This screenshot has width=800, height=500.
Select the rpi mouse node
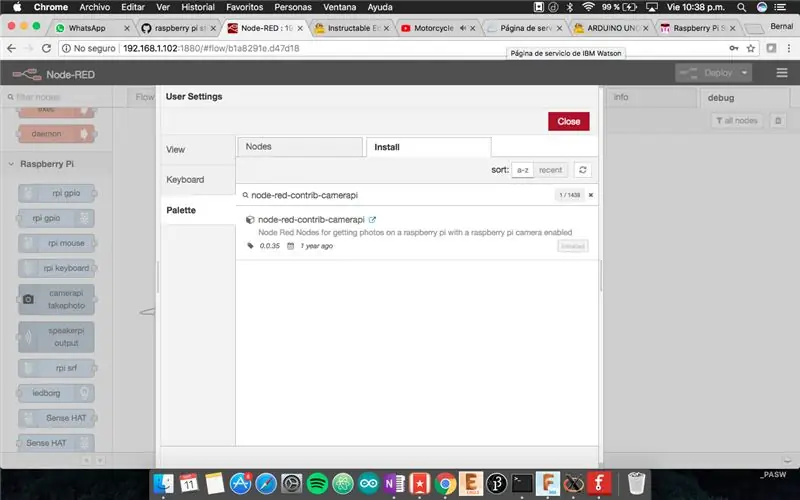coord(56,243)
